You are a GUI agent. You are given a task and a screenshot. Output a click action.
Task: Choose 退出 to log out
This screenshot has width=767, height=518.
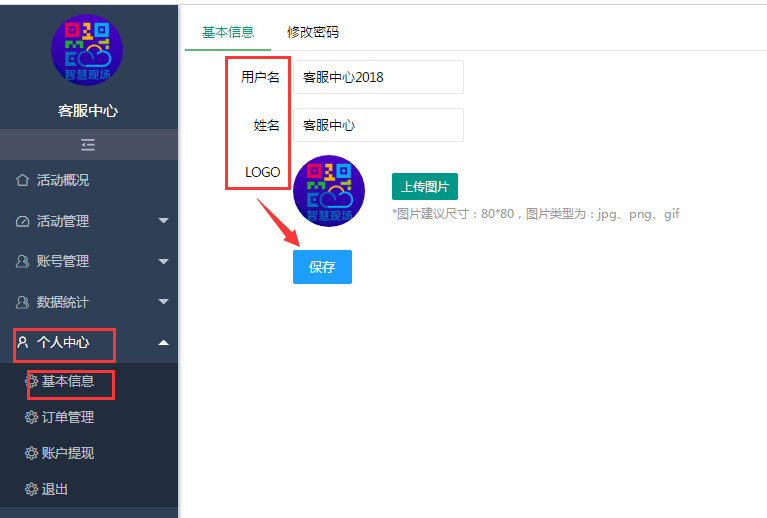pos(89,489)
